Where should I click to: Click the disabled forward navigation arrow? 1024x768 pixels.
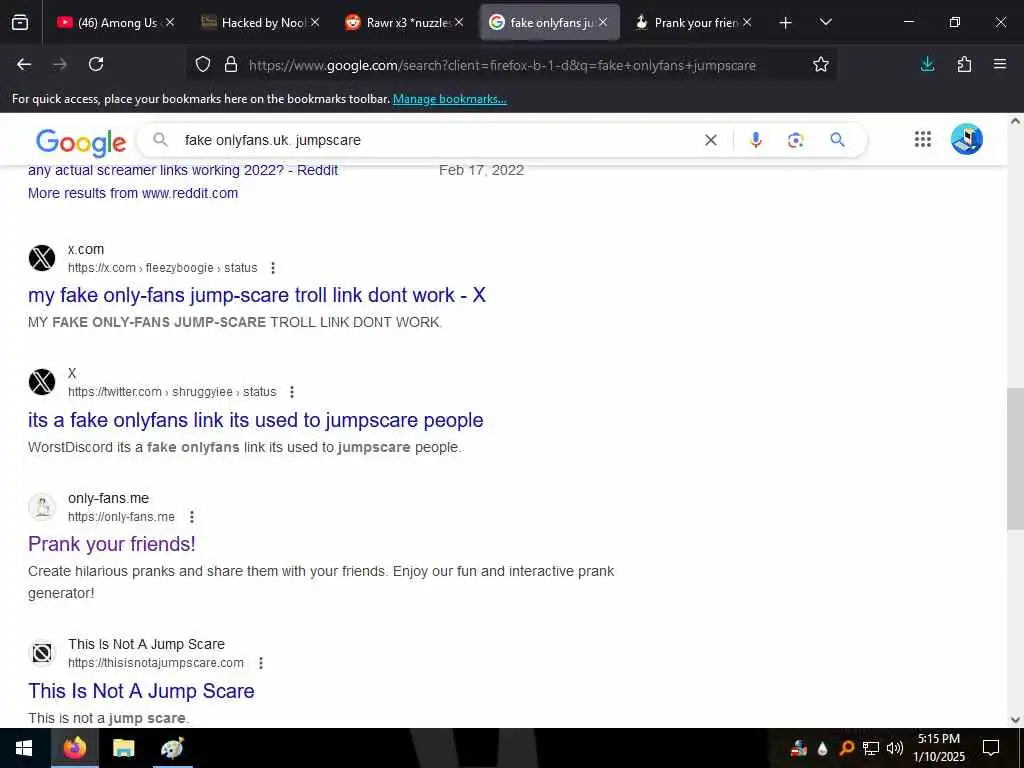[x=60, y=64]
